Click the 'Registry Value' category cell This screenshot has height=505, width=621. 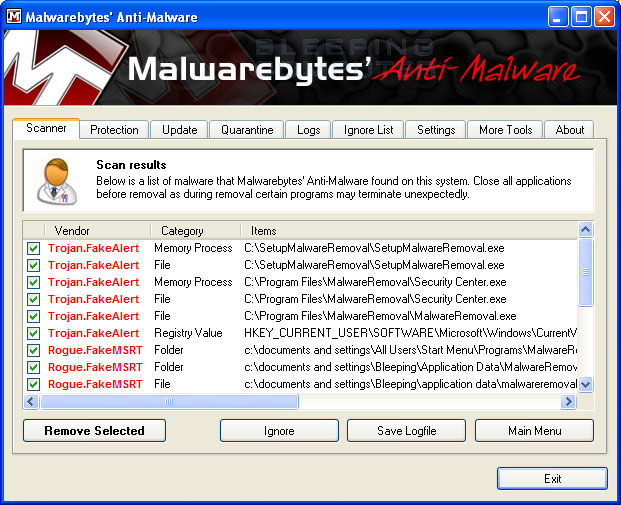coord(188,333)
